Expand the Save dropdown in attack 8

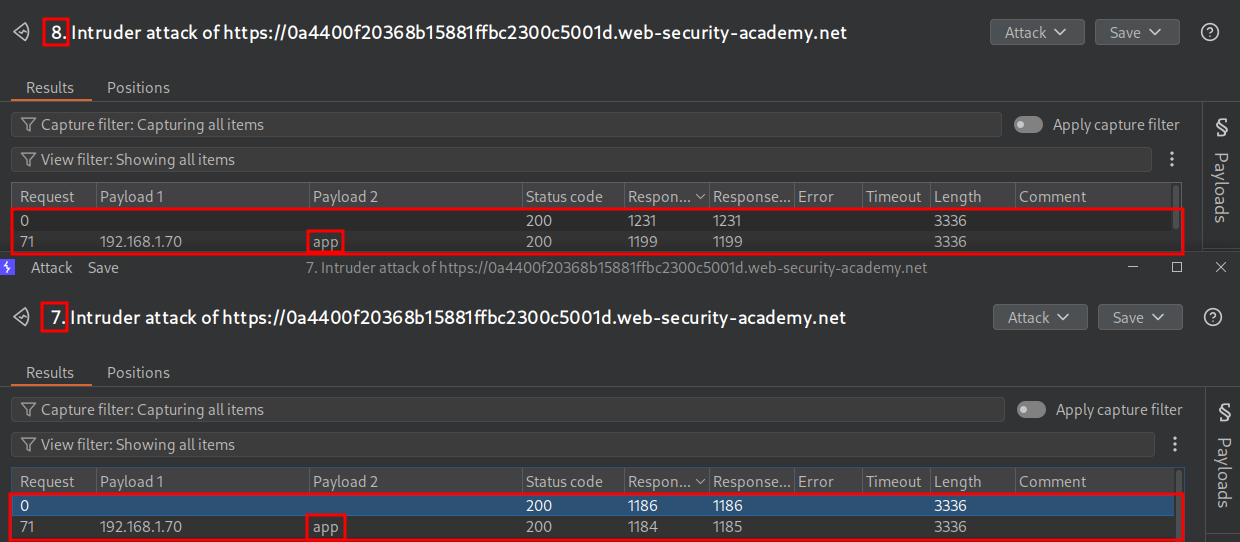pos(1136,32)
